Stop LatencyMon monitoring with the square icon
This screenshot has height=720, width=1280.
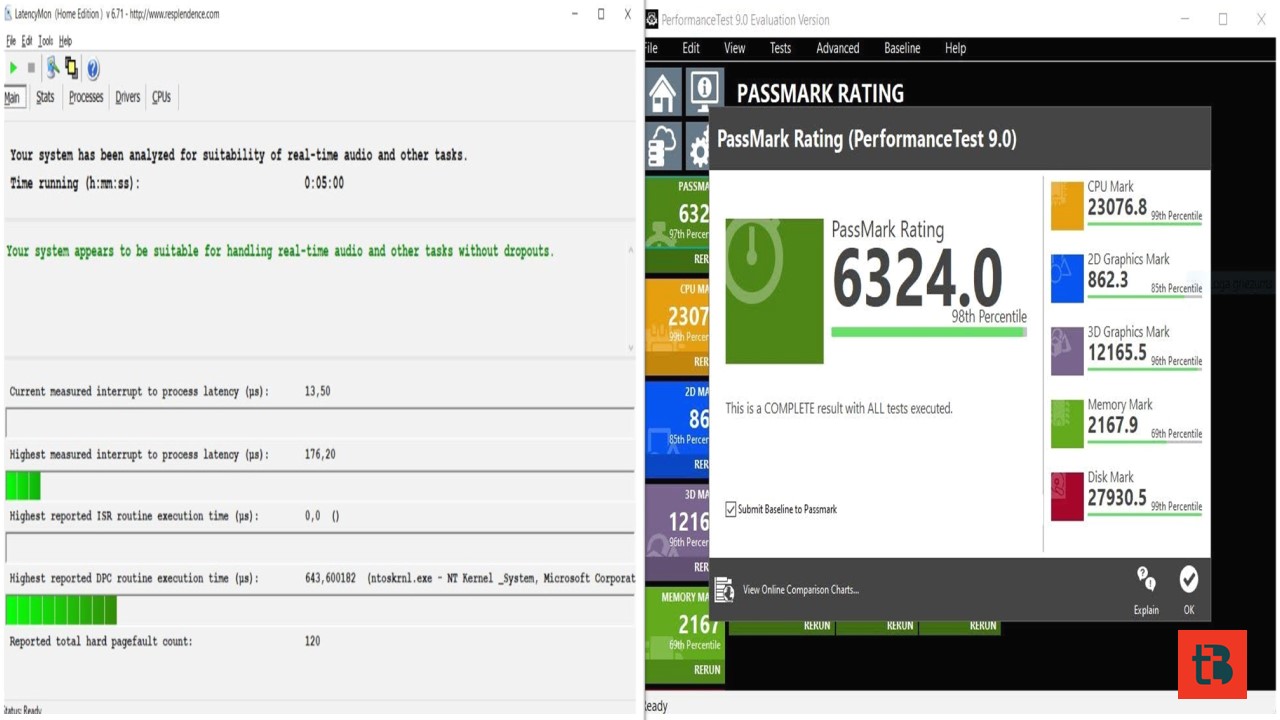click(31, 68)
